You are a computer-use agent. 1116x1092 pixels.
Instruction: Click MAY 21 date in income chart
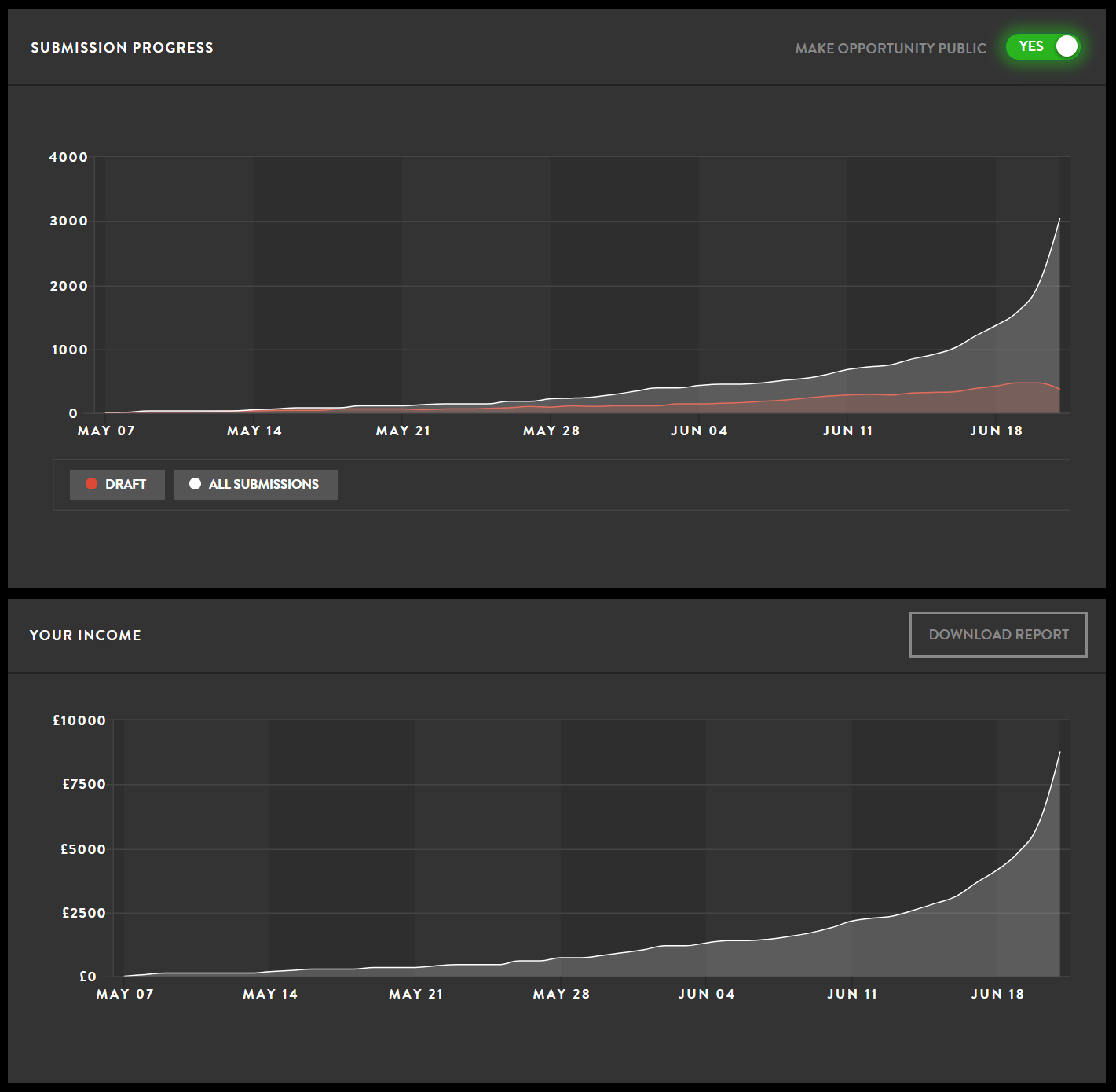pos(416,994)
